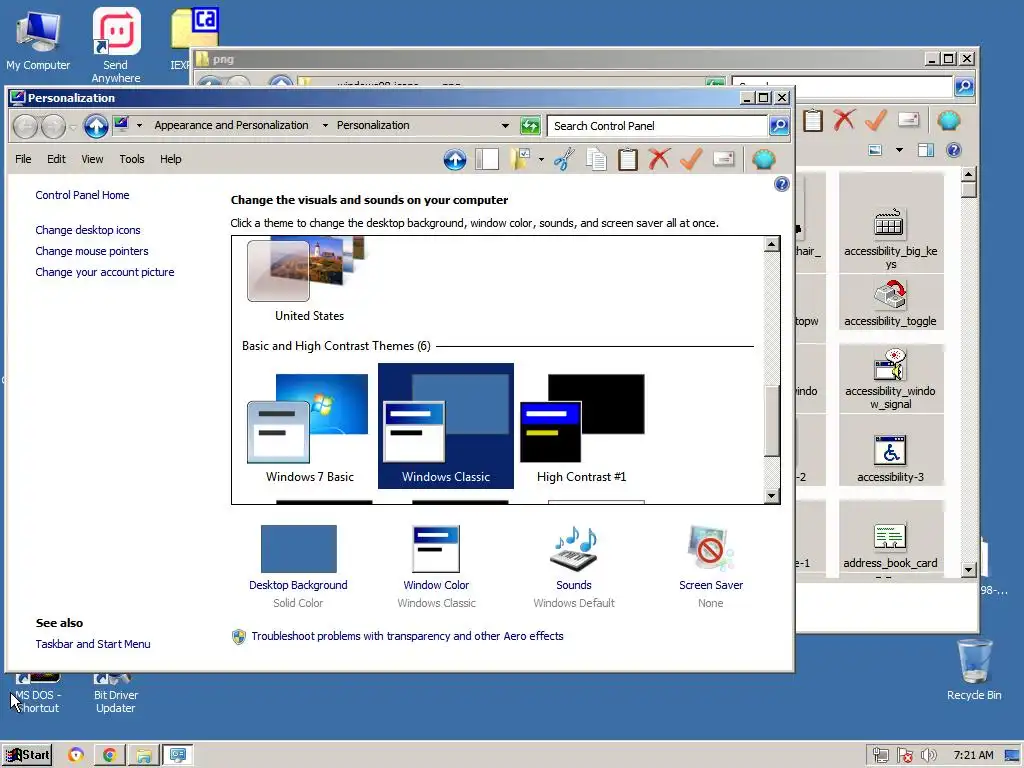The width and height of the screenshot is (1024, 768).
Task: Click the Back navigation arrow in Personalization
Action: click(25, 126)
